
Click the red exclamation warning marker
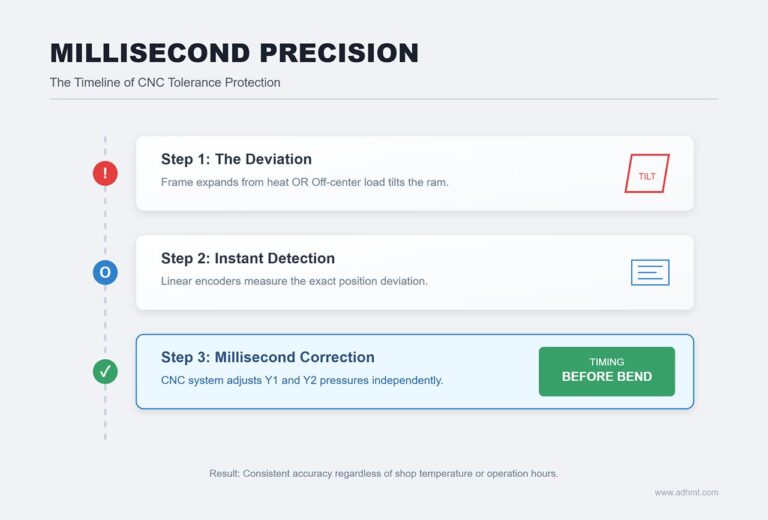[x=105, y=173]
